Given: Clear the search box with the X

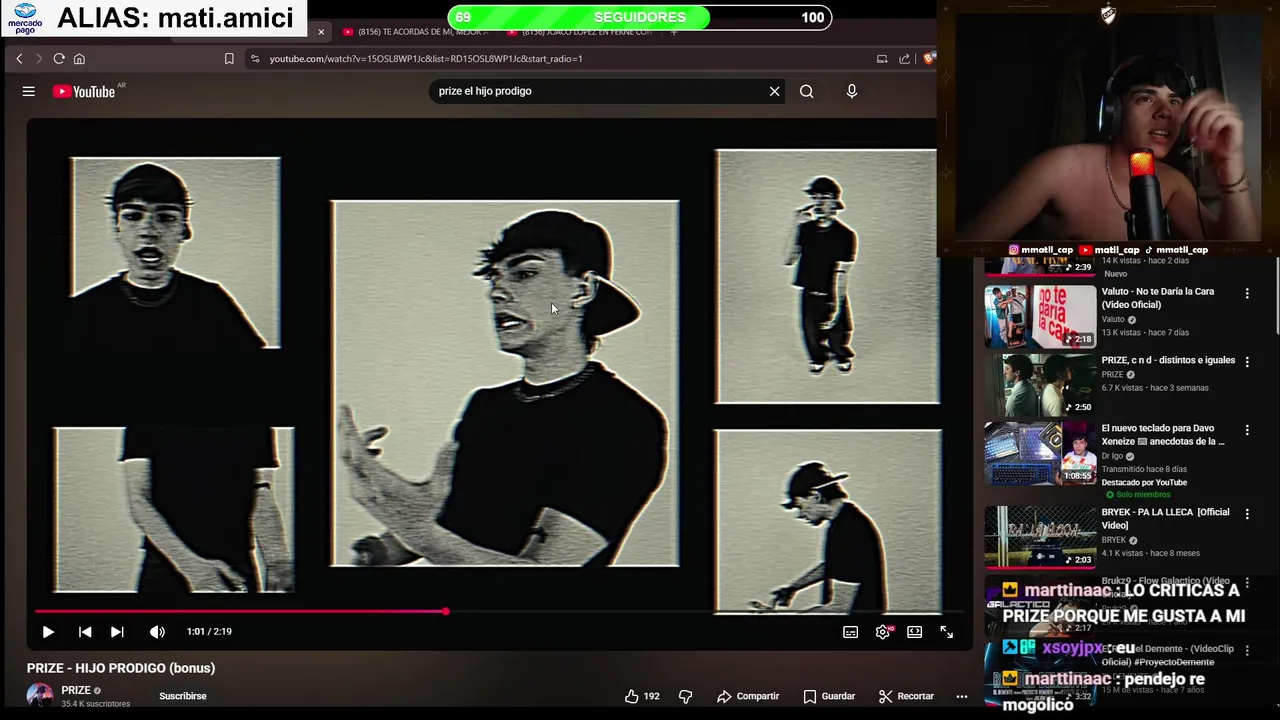Looking at the screenshot, I should (774, 91).
